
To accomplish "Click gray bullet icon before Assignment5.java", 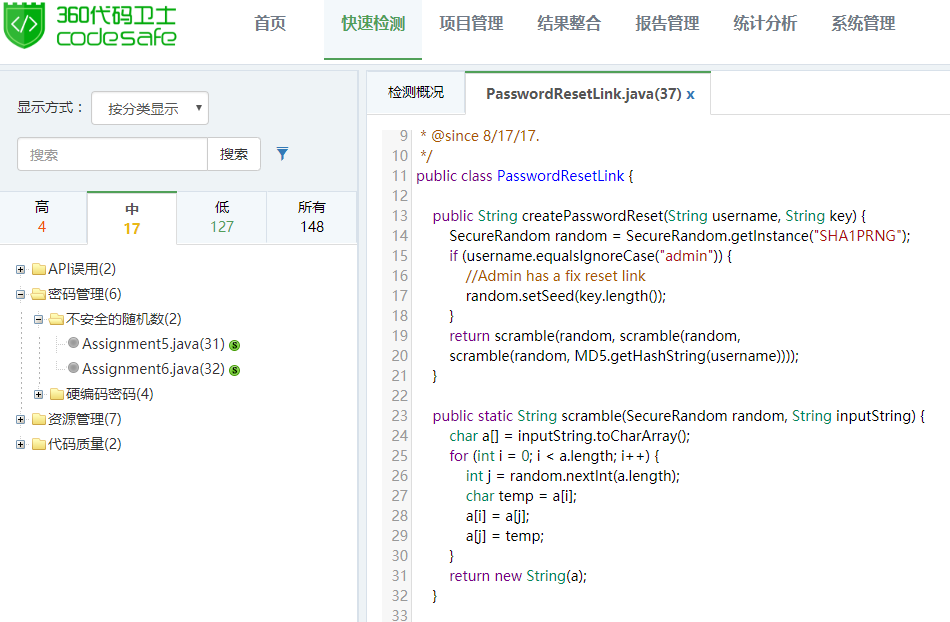I will click(x=73, y=343).
